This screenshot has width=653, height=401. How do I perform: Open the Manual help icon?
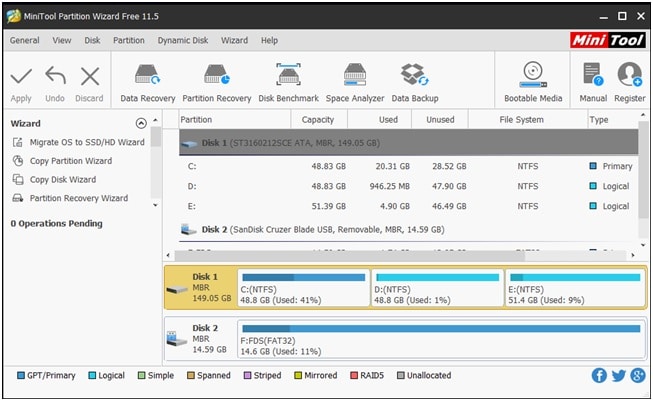point(593,75)
